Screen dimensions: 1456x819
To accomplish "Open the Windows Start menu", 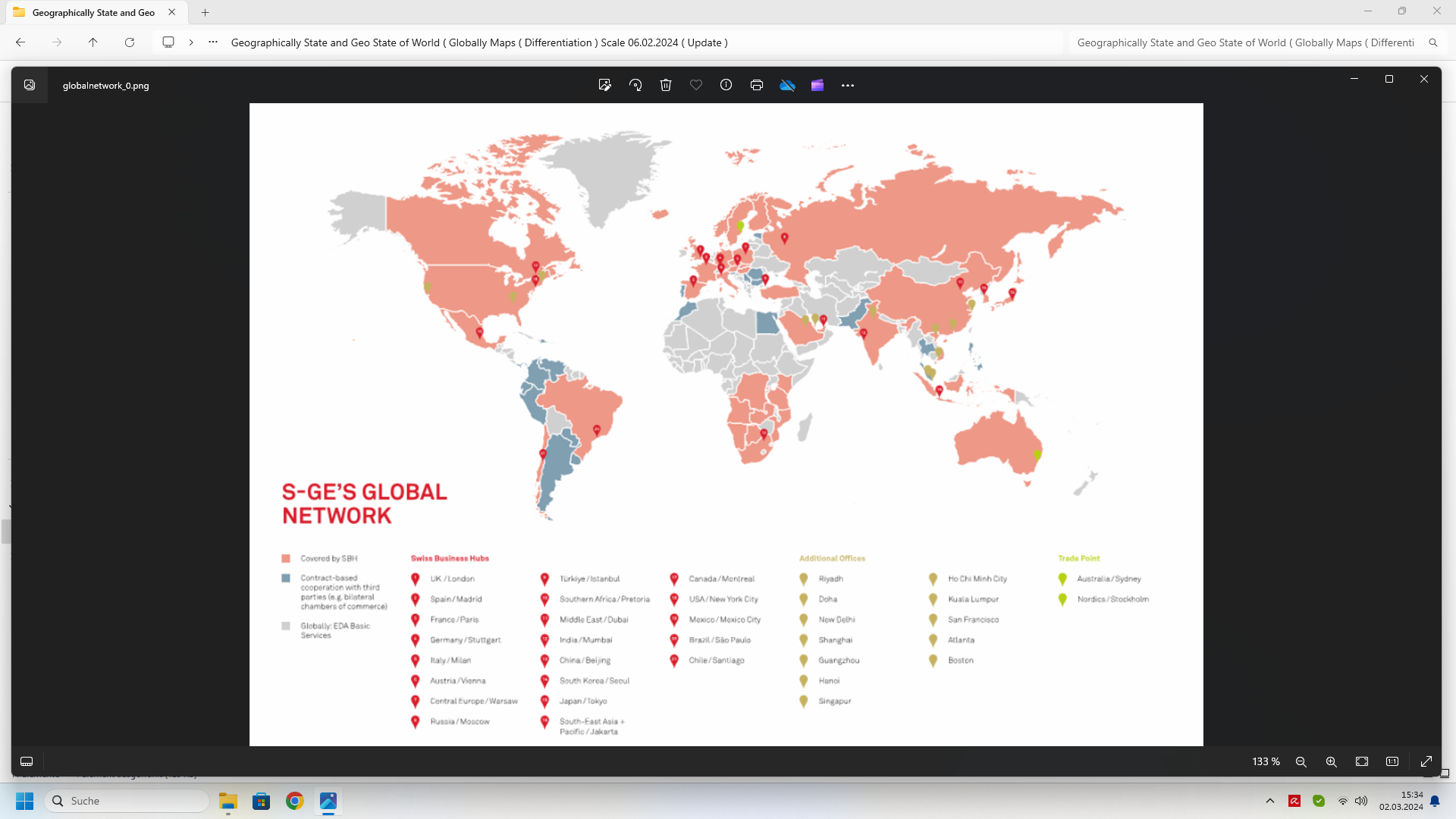I will point(25,801).
